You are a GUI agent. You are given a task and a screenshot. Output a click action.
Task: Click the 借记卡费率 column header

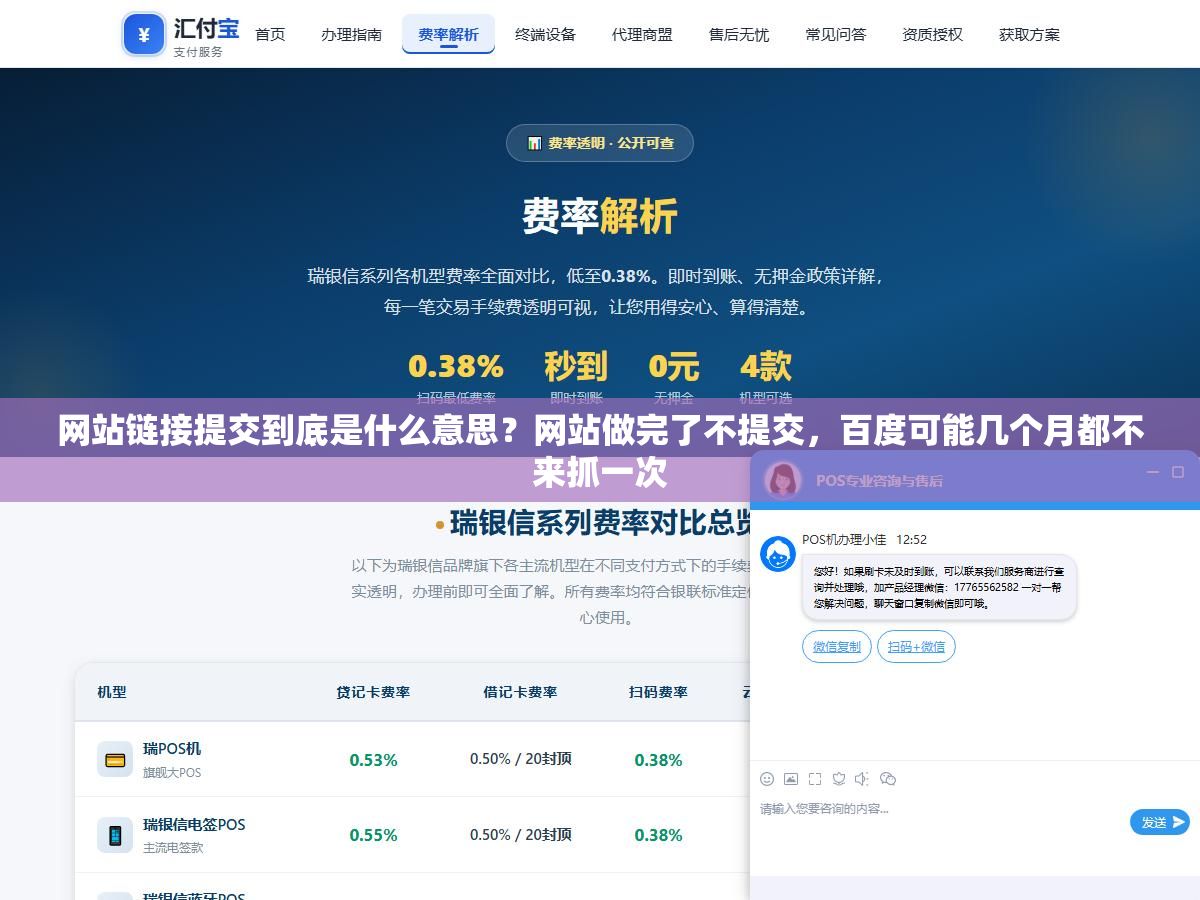point(520,692)
